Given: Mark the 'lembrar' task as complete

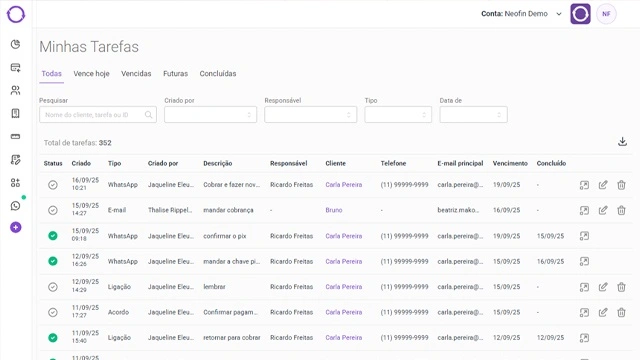Looking at the screenshot, I should pyautogui.click(x=53, y=287).
